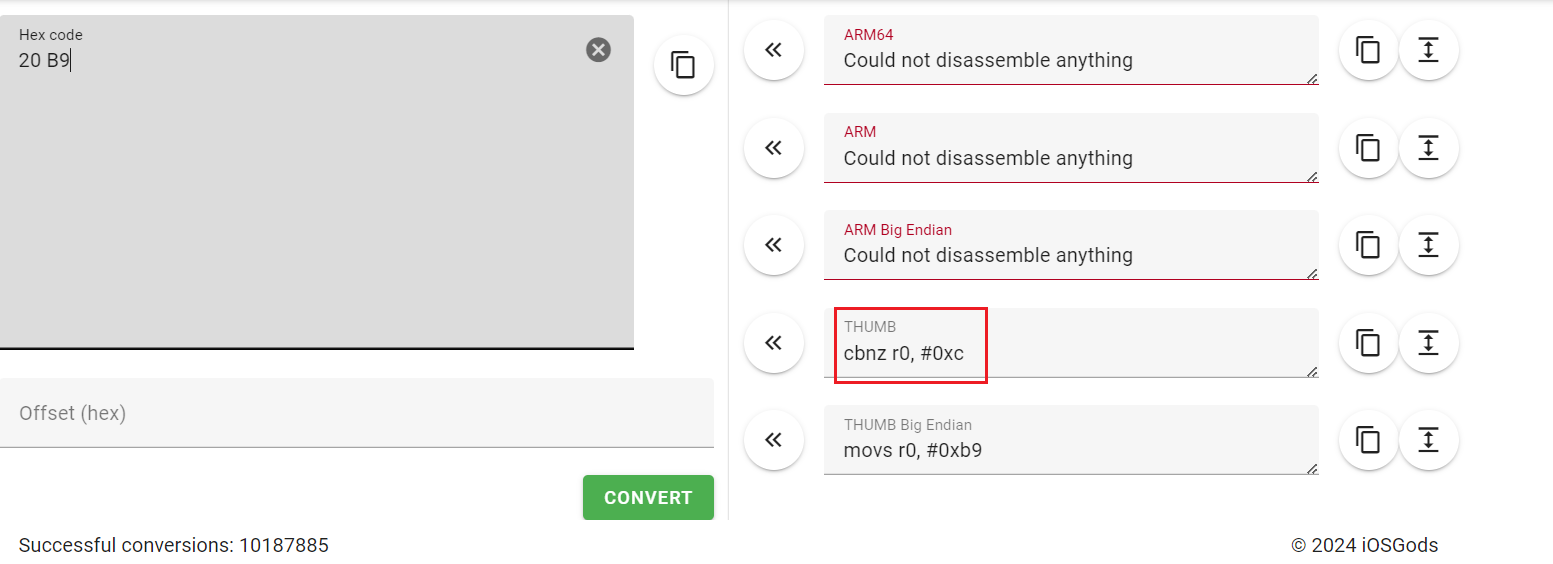Copy the Hex code contents
This screenshot has width=1553, height=564.
click(683, 65)
